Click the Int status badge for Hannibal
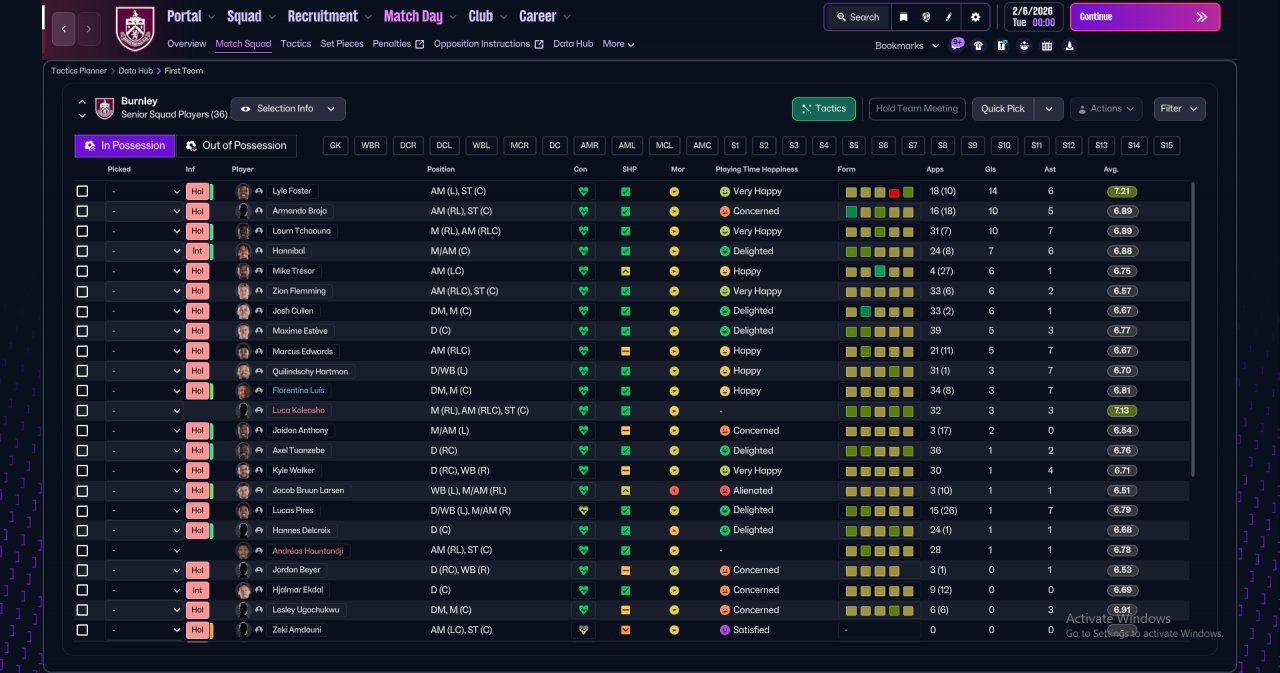This screenshot has height=673, width=1280. 197,251
